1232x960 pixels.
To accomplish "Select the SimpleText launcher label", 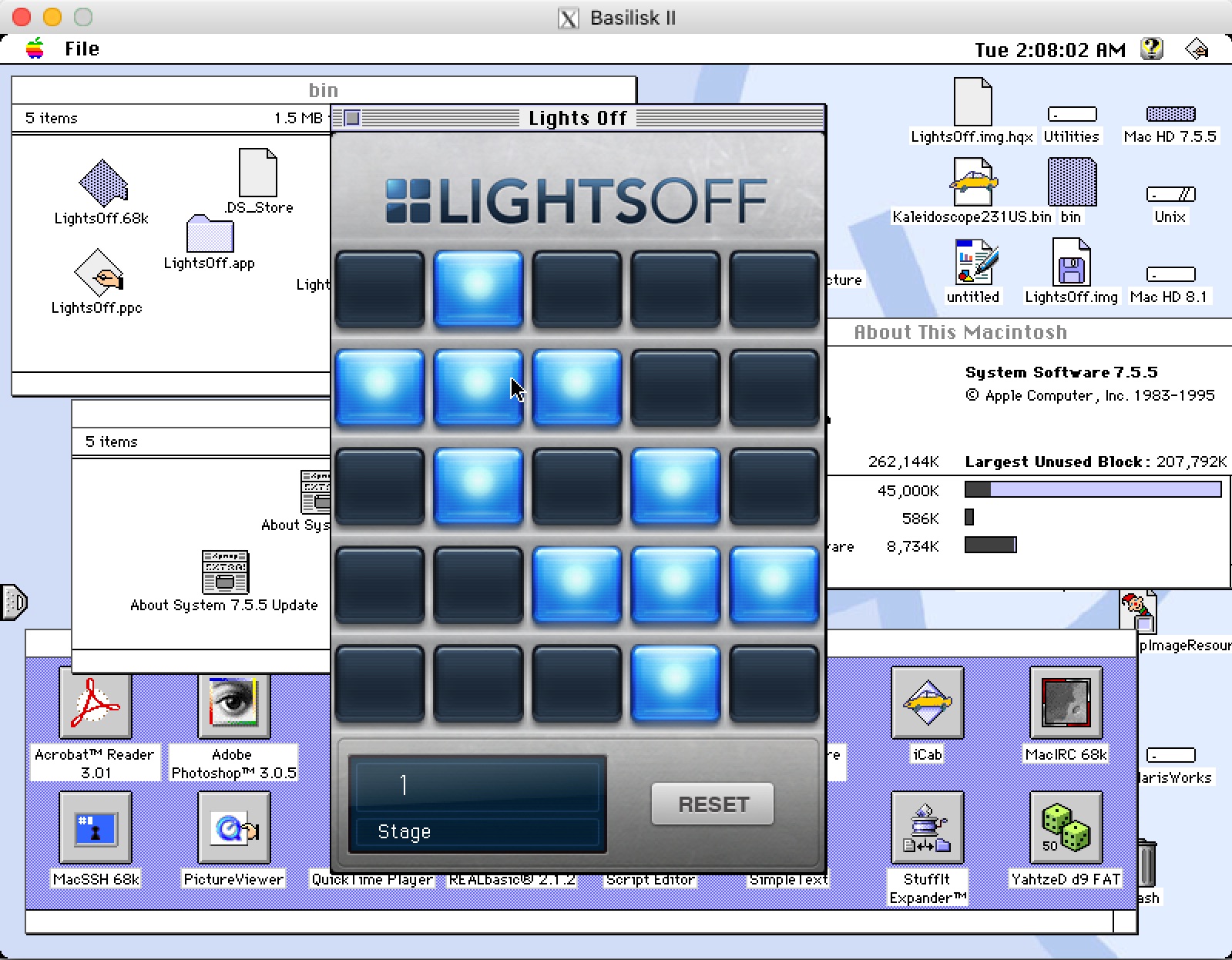I will (788, 879).
